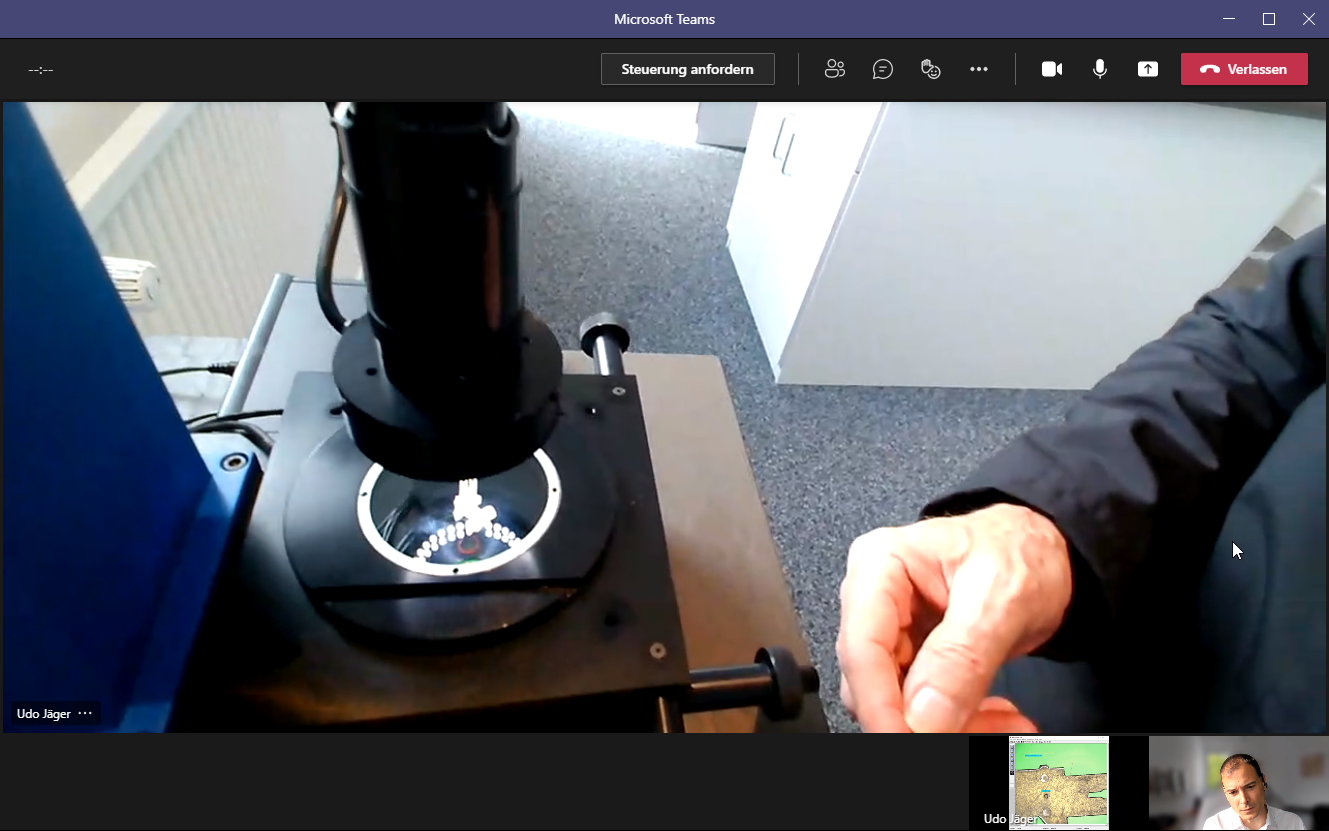The image size is (1329, 831).
Task: Click the main microscope video feed
Action: point(664,400)
